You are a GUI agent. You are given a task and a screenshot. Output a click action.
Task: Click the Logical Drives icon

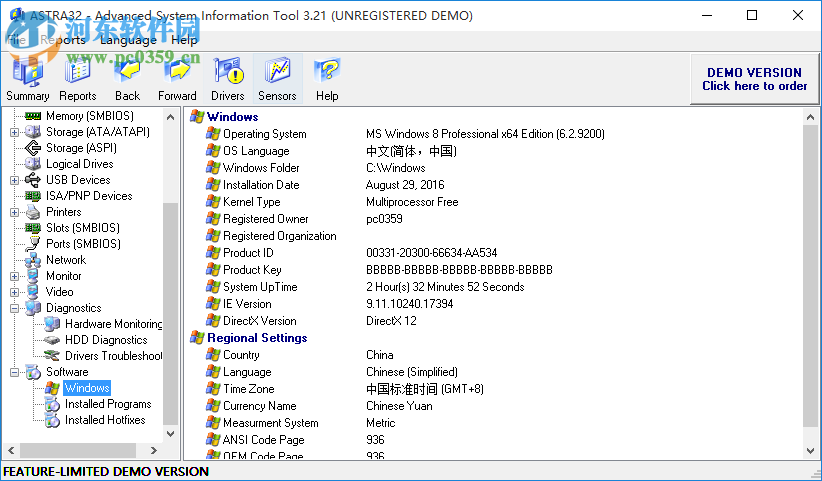point(33,164)
